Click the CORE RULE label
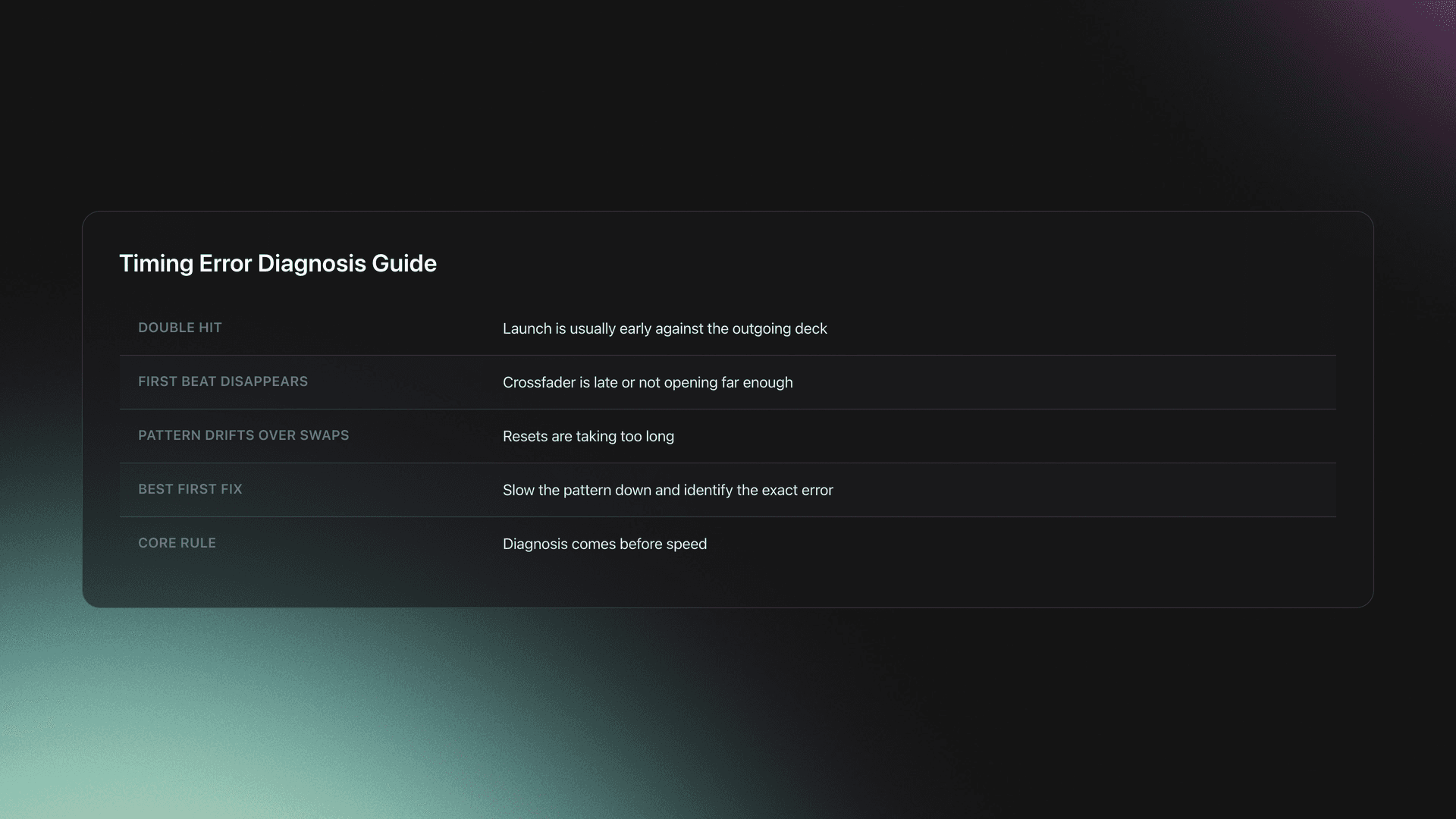Image resolution: width=1456 pixels, height=819 pixels. [x=177, y=543]
